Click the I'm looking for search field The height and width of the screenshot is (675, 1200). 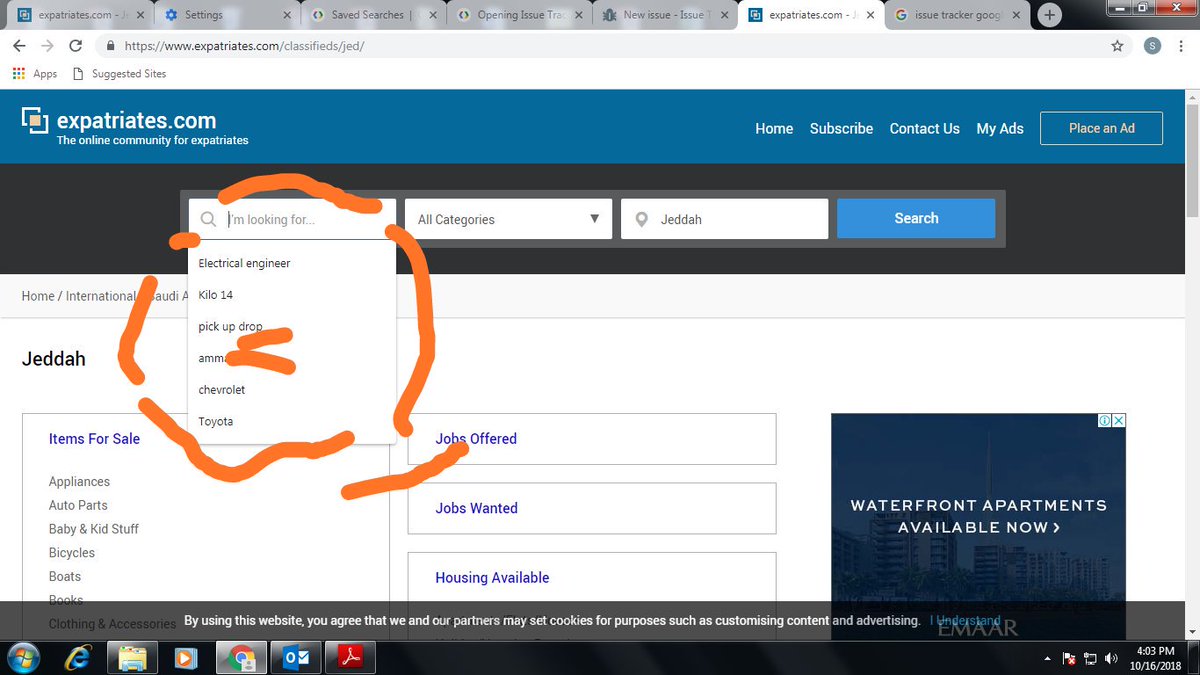pos(292,219)
